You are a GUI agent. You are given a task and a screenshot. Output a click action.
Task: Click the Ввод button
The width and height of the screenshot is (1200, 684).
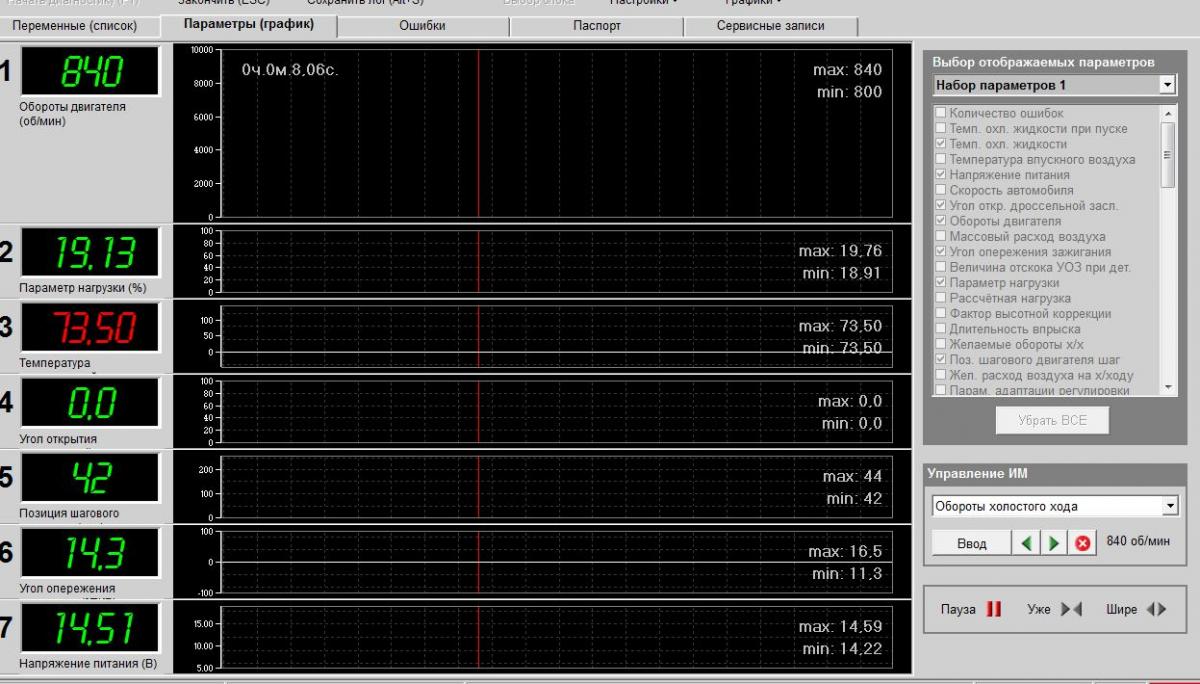pyautogui.click(x=971, y=543)
